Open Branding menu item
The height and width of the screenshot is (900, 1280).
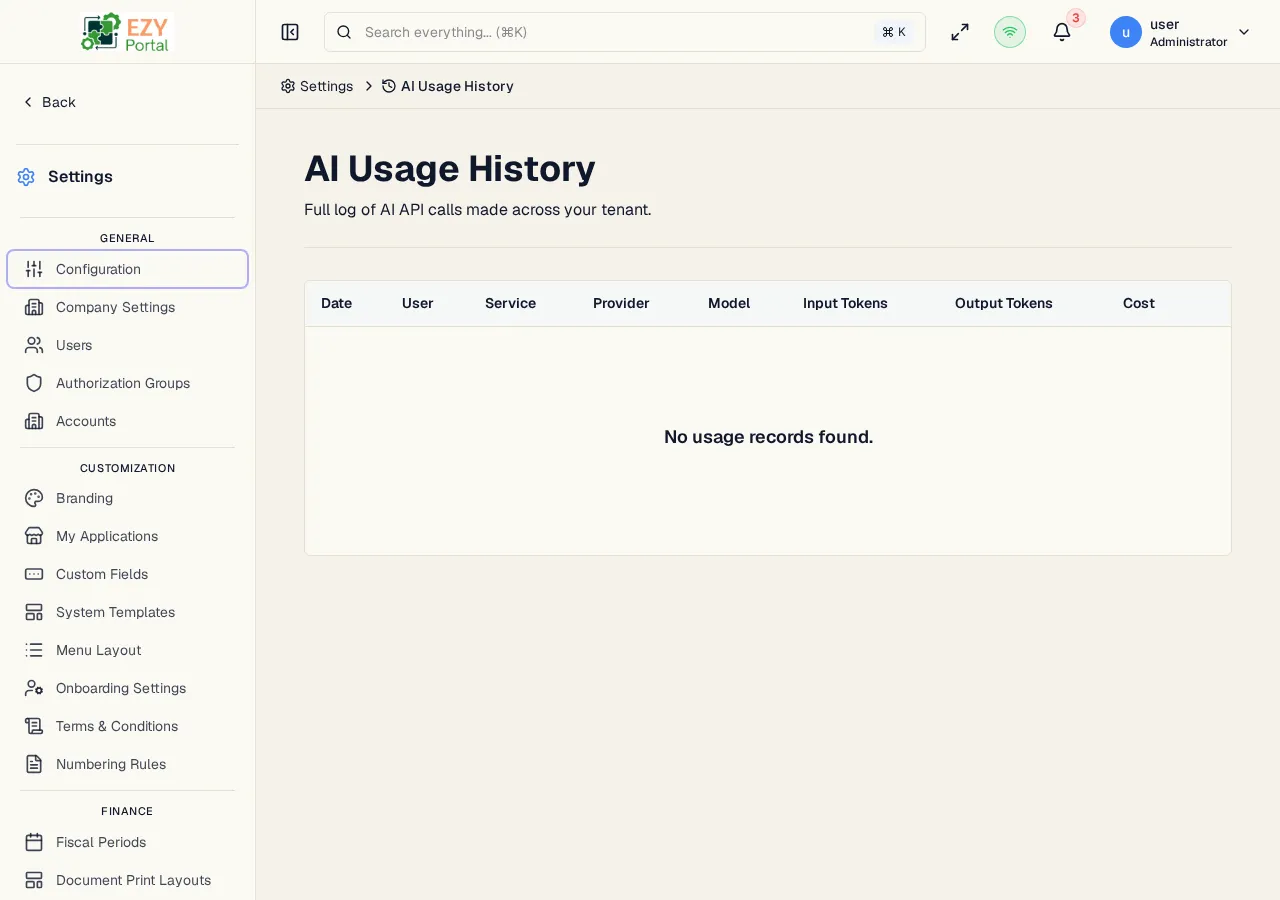pos(127,498)
